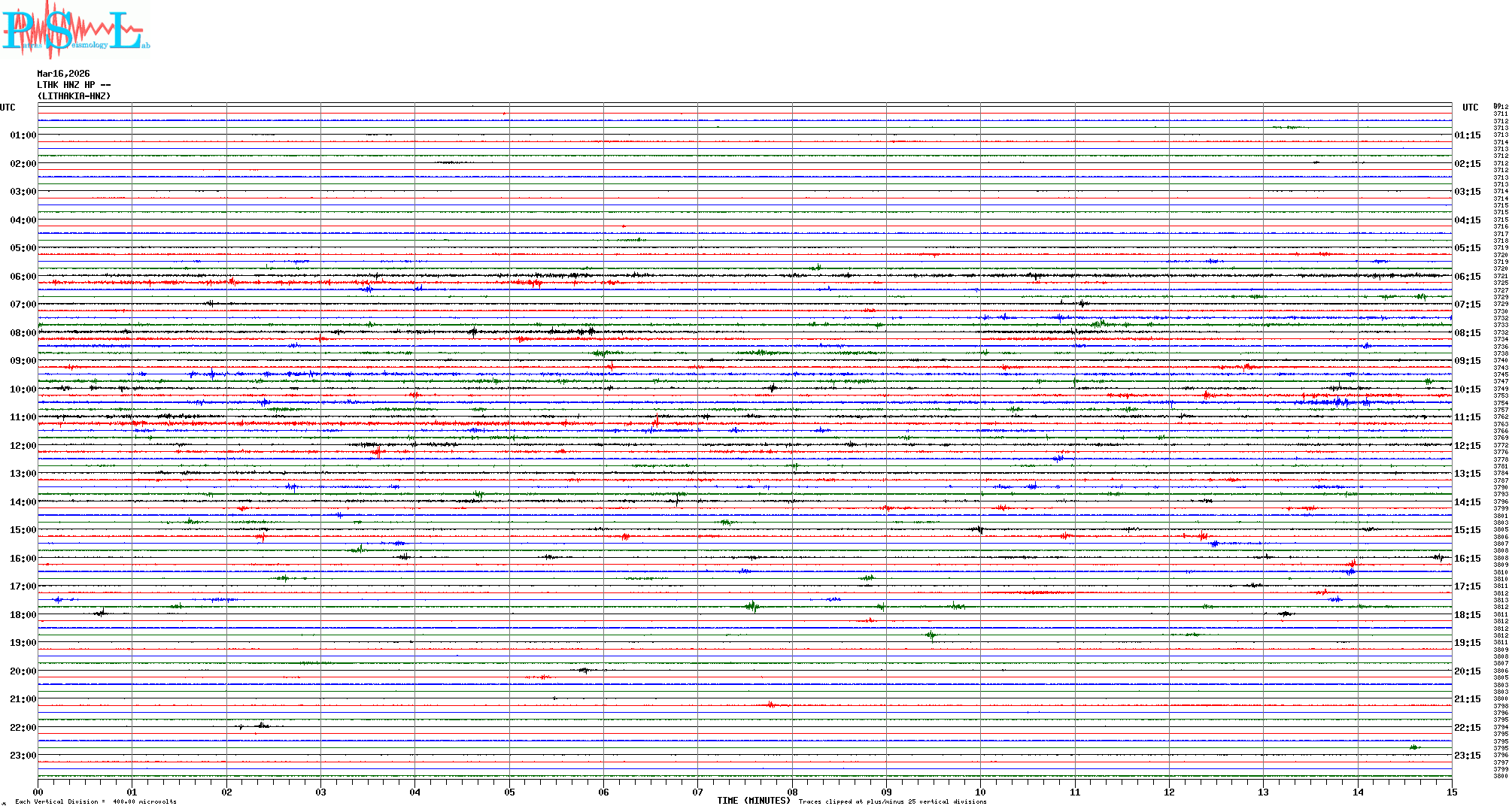The height and width of the screenshot is (812, 1512).
Task: Click minute mark 07 on bottom axis
Action: click(x=697, y=792)
